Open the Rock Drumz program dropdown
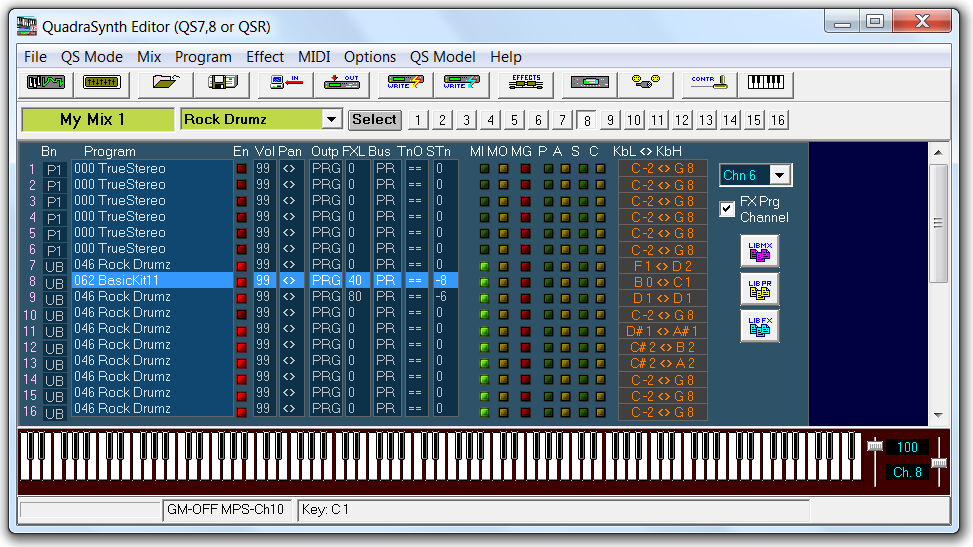The width and height of the screenshot is (973, 547). (x=332, y=120)
